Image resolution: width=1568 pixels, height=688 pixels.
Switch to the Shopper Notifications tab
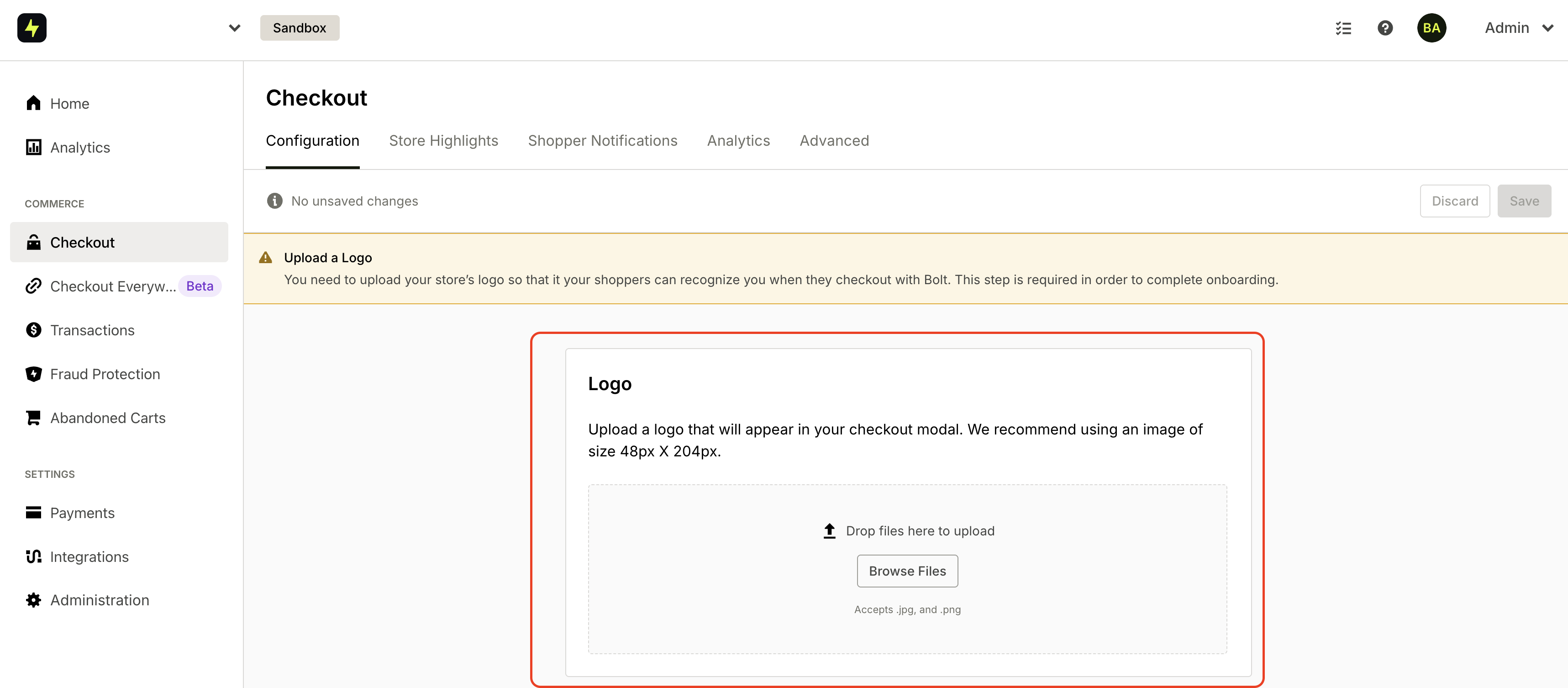click(602, 141)
